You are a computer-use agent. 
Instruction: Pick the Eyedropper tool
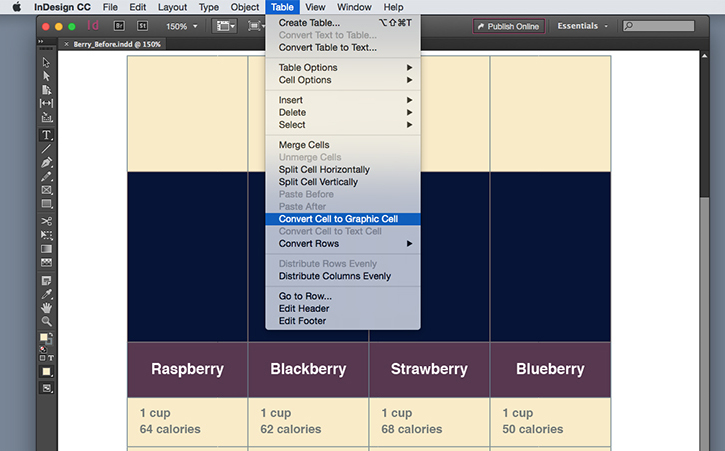pyautogui.click(x=46, y=294)
